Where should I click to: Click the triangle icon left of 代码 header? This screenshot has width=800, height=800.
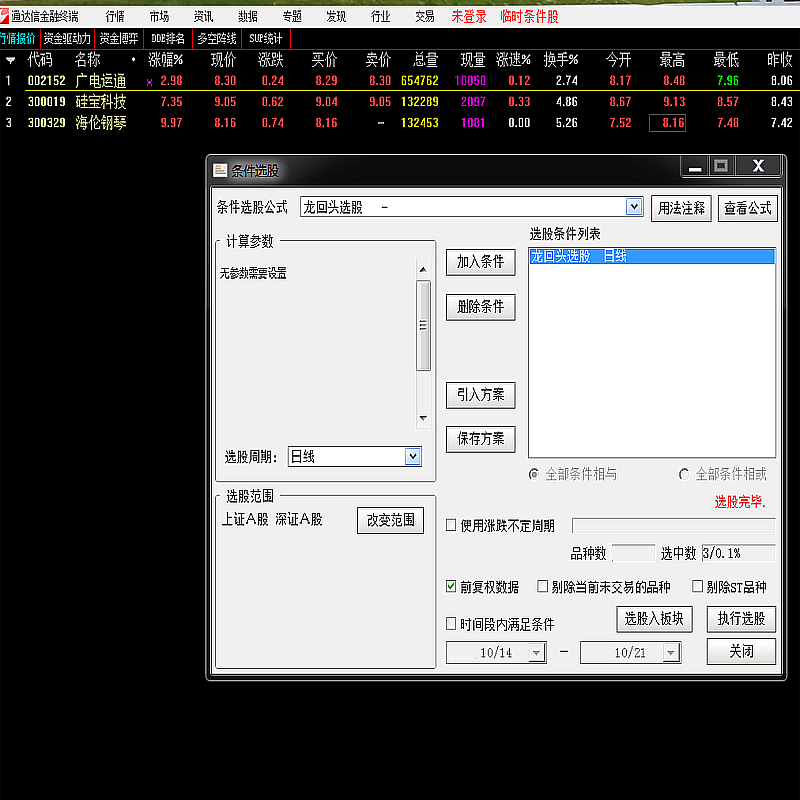10,60
